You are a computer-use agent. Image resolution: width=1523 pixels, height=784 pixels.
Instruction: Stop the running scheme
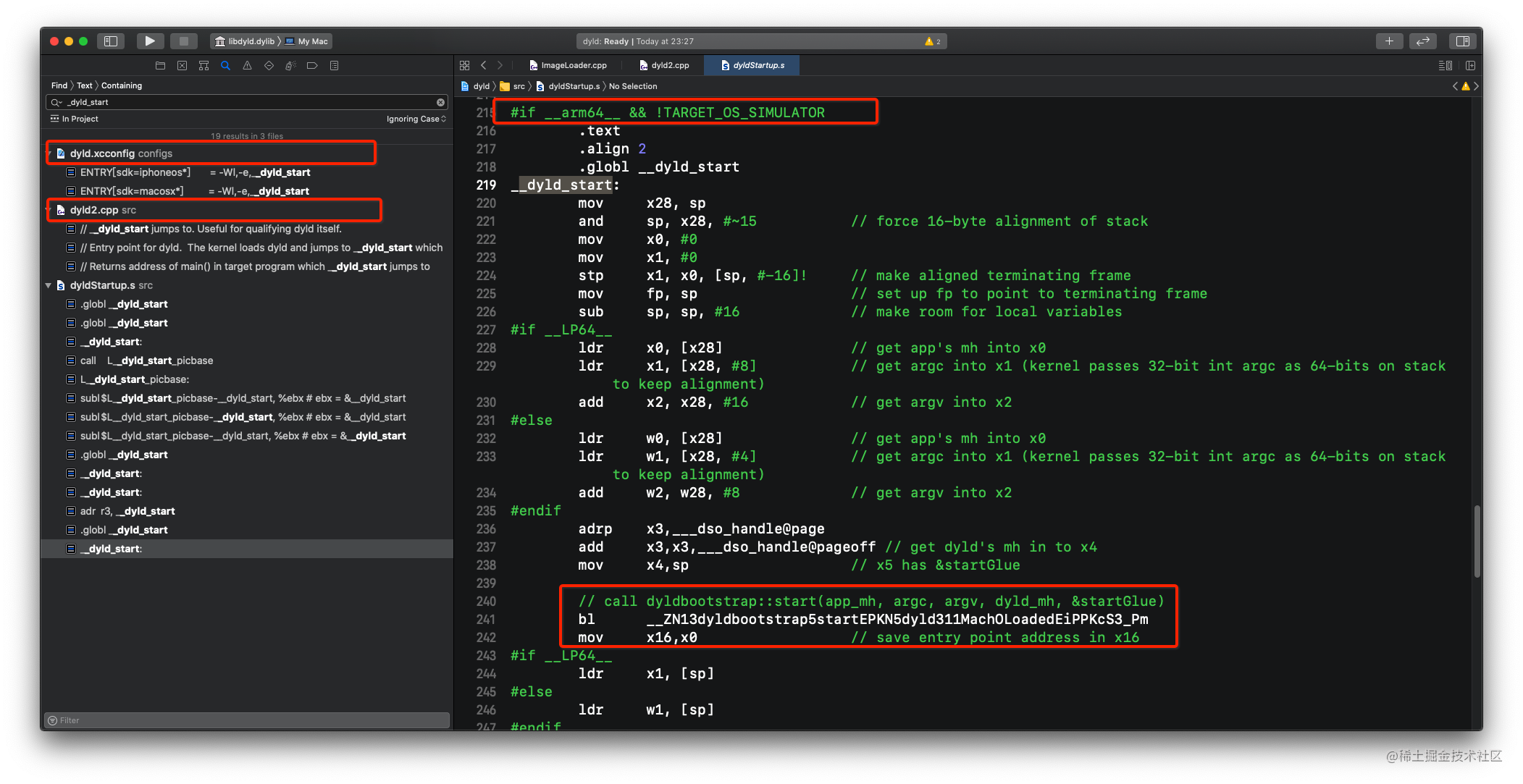tap(184, 41)
